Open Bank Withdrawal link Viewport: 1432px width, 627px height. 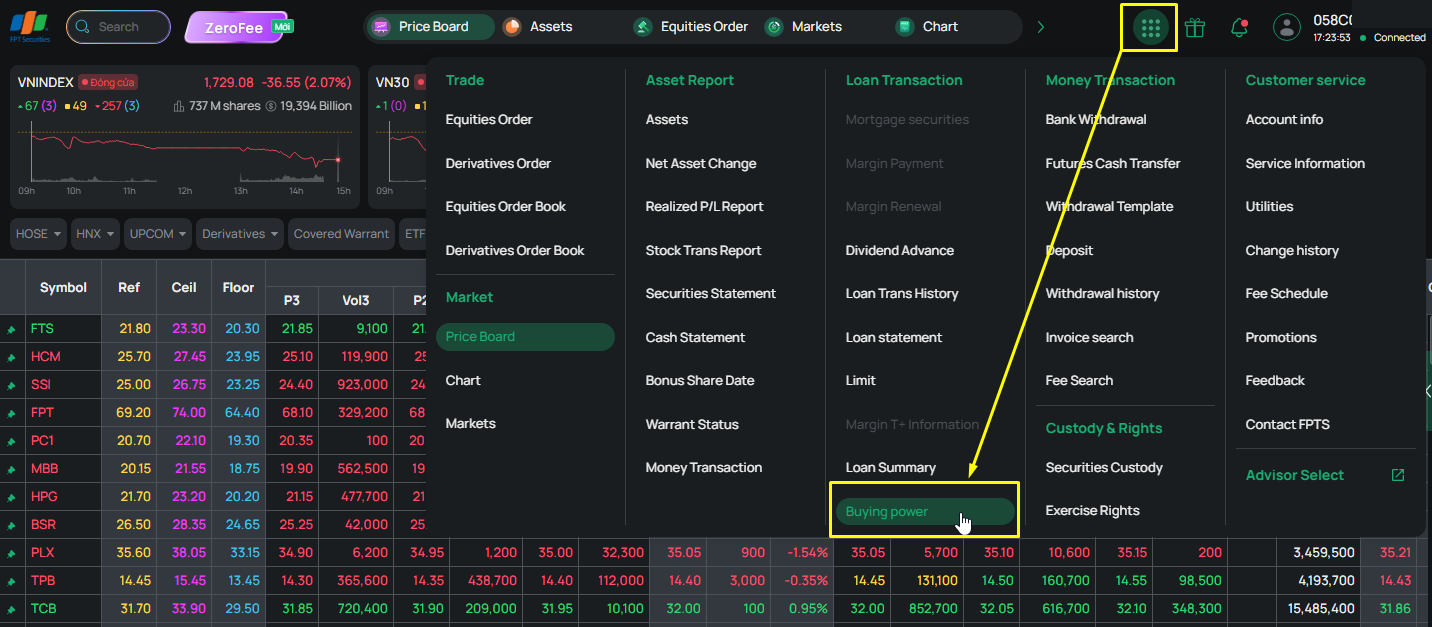[1096, 119]
